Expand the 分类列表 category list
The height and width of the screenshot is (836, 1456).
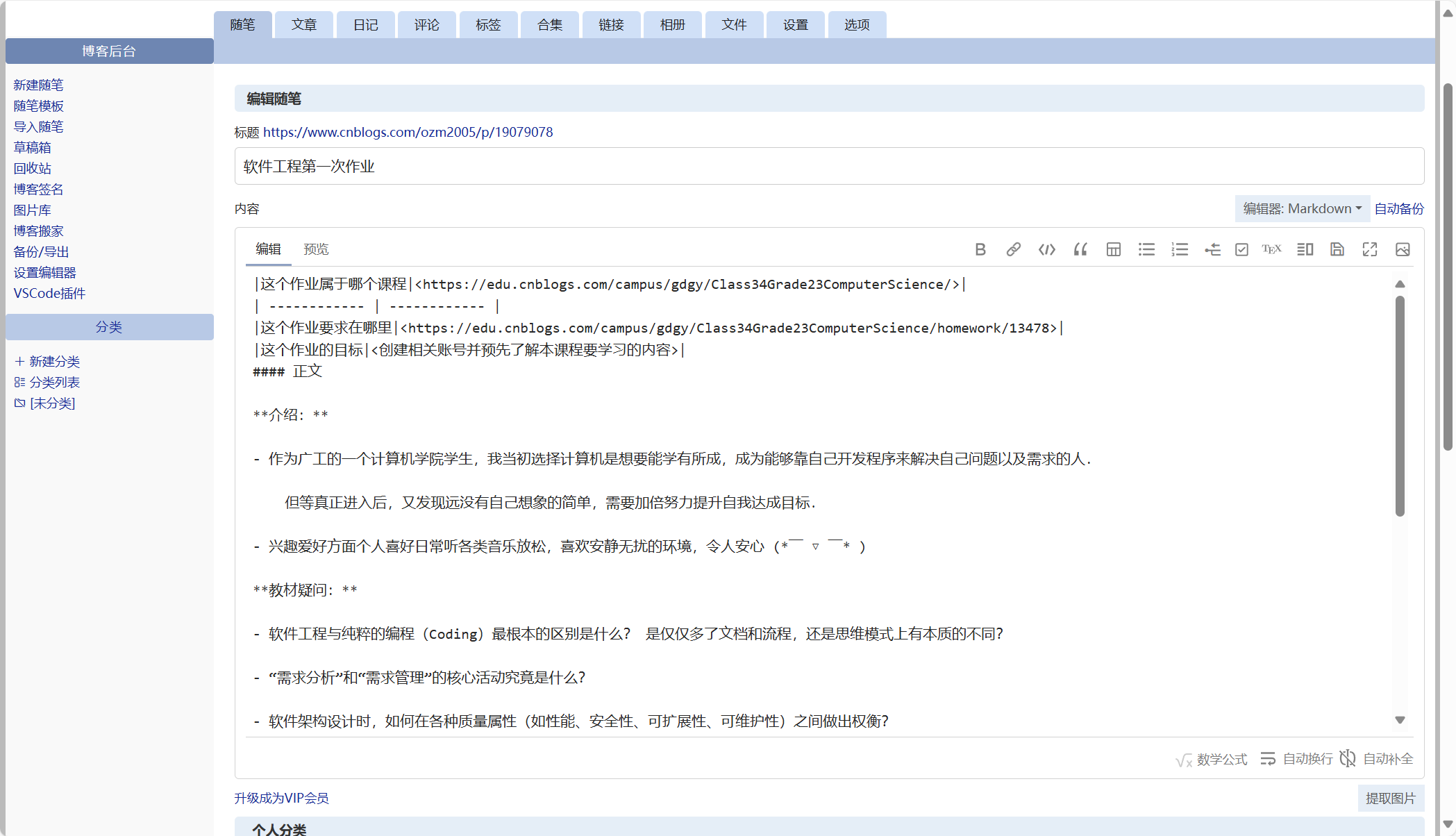[x=56, y=382]
